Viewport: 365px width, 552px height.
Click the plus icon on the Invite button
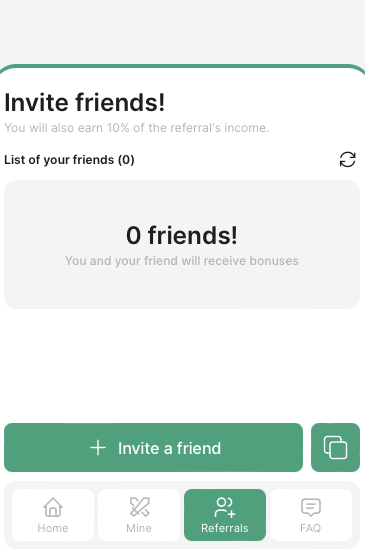(x=98, y=448)
